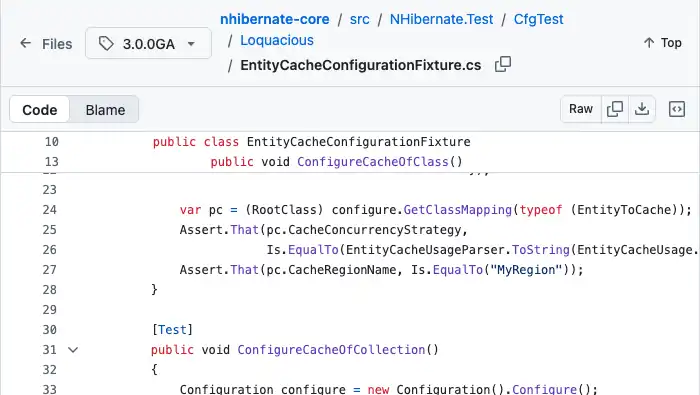Viewport: 700px width, 395px height.
Task: Go back to Files using the arrow icon
Action: pos(25,43)
